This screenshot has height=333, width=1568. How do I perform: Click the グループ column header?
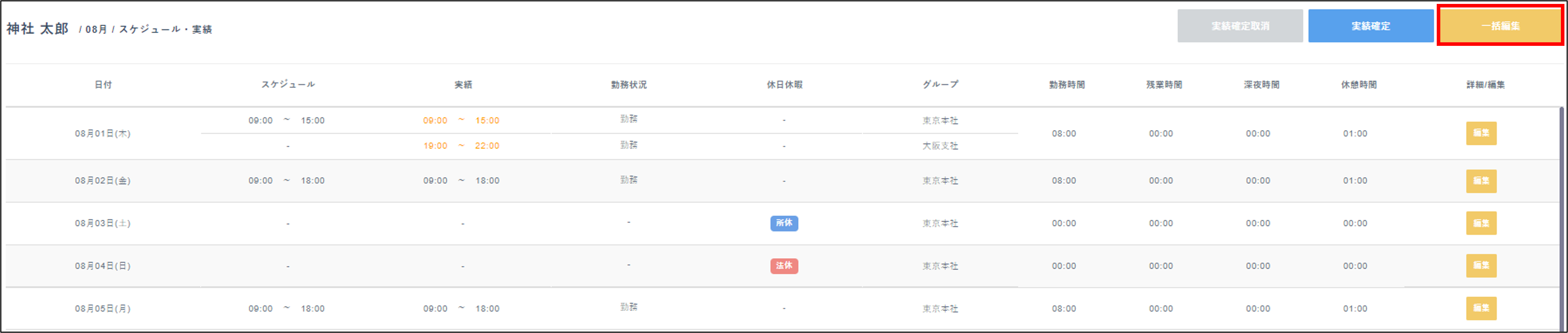(x=940, y=85)
